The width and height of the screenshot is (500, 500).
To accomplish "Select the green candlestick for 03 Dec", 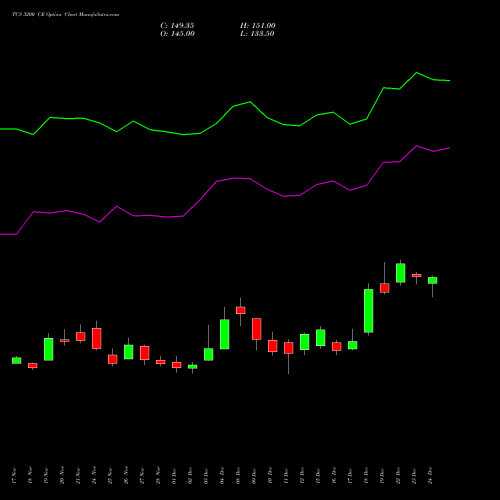I will (209, 354).
